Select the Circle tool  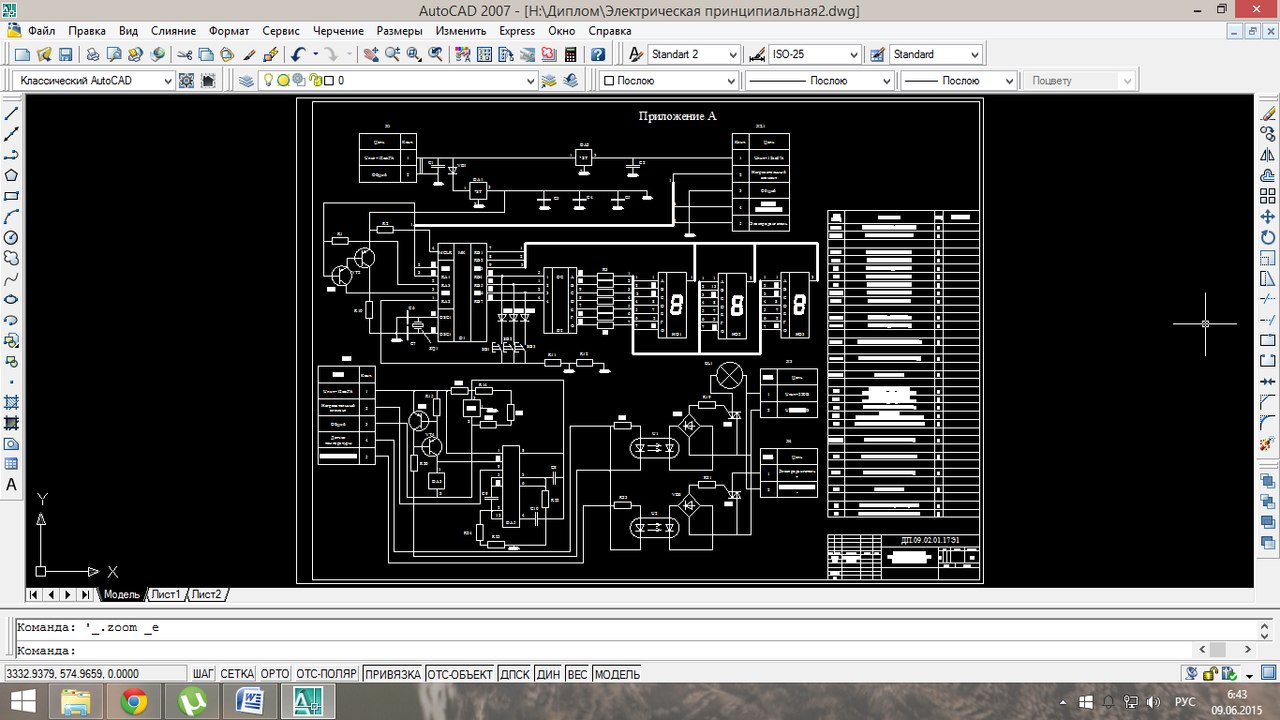[12, 238]
